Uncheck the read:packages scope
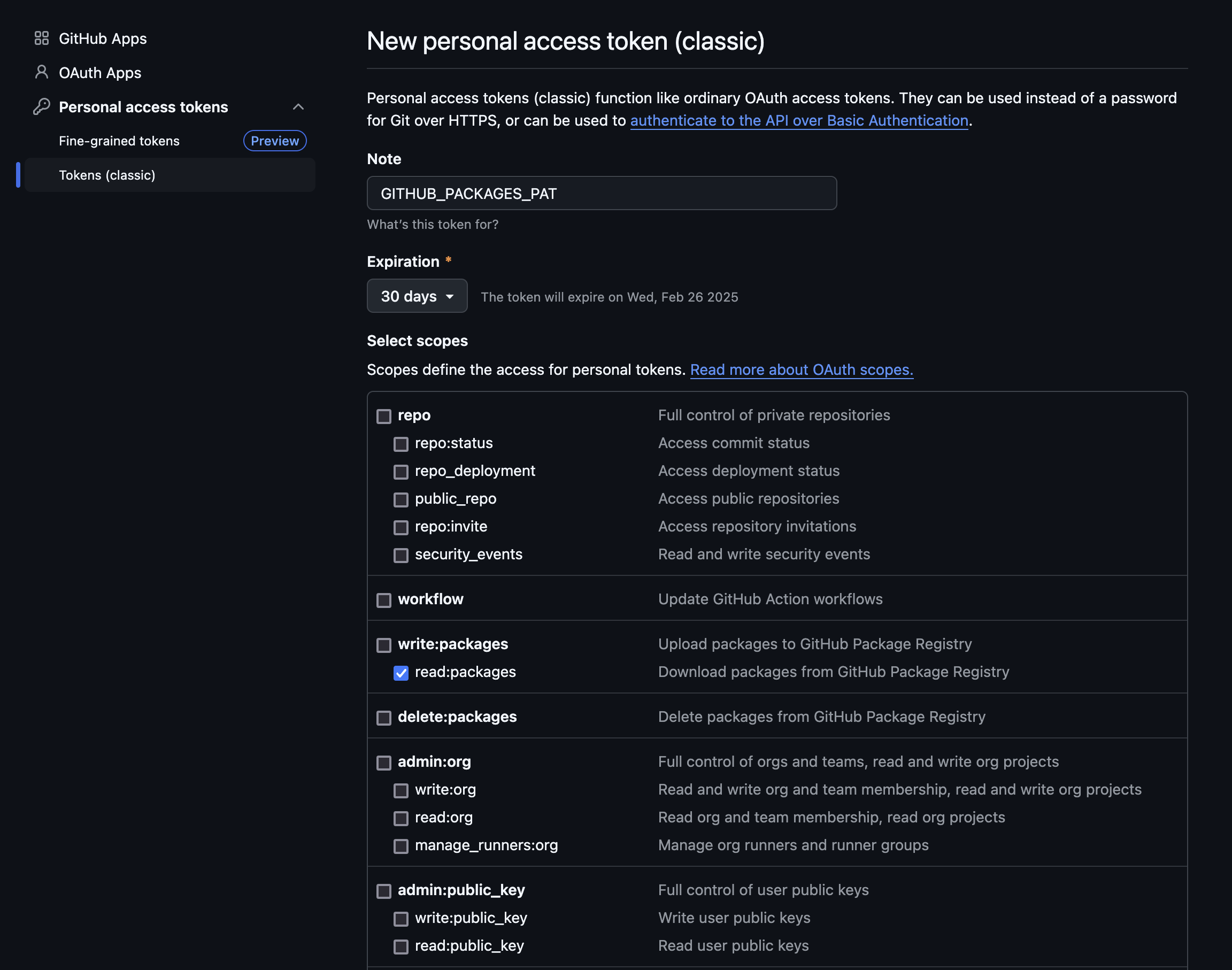Viewport: 1232px width, 970px height. click(x=401, y=673)
